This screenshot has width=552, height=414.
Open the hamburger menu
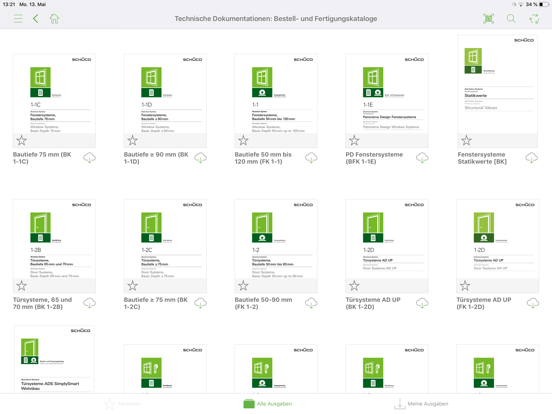(18, 19)
